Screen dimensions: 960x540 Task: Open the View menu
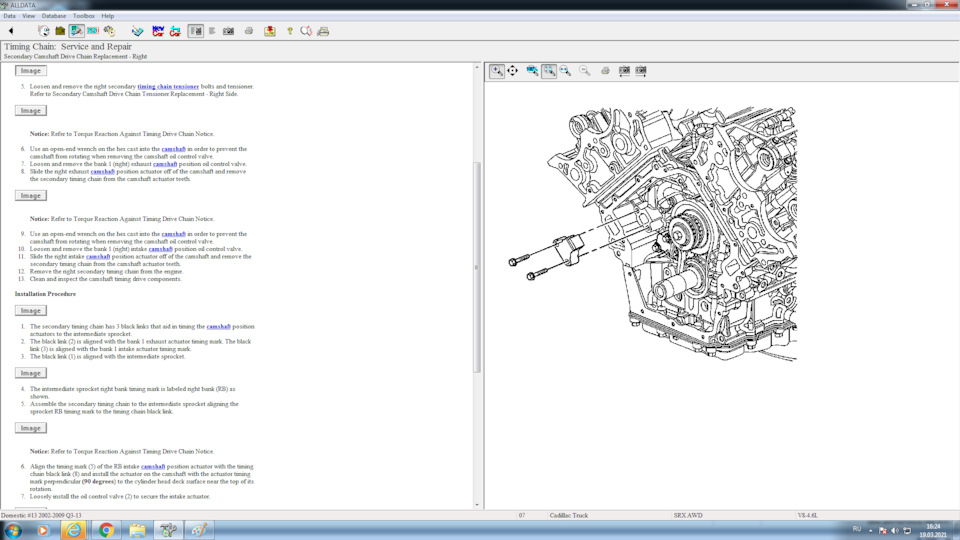28,16
